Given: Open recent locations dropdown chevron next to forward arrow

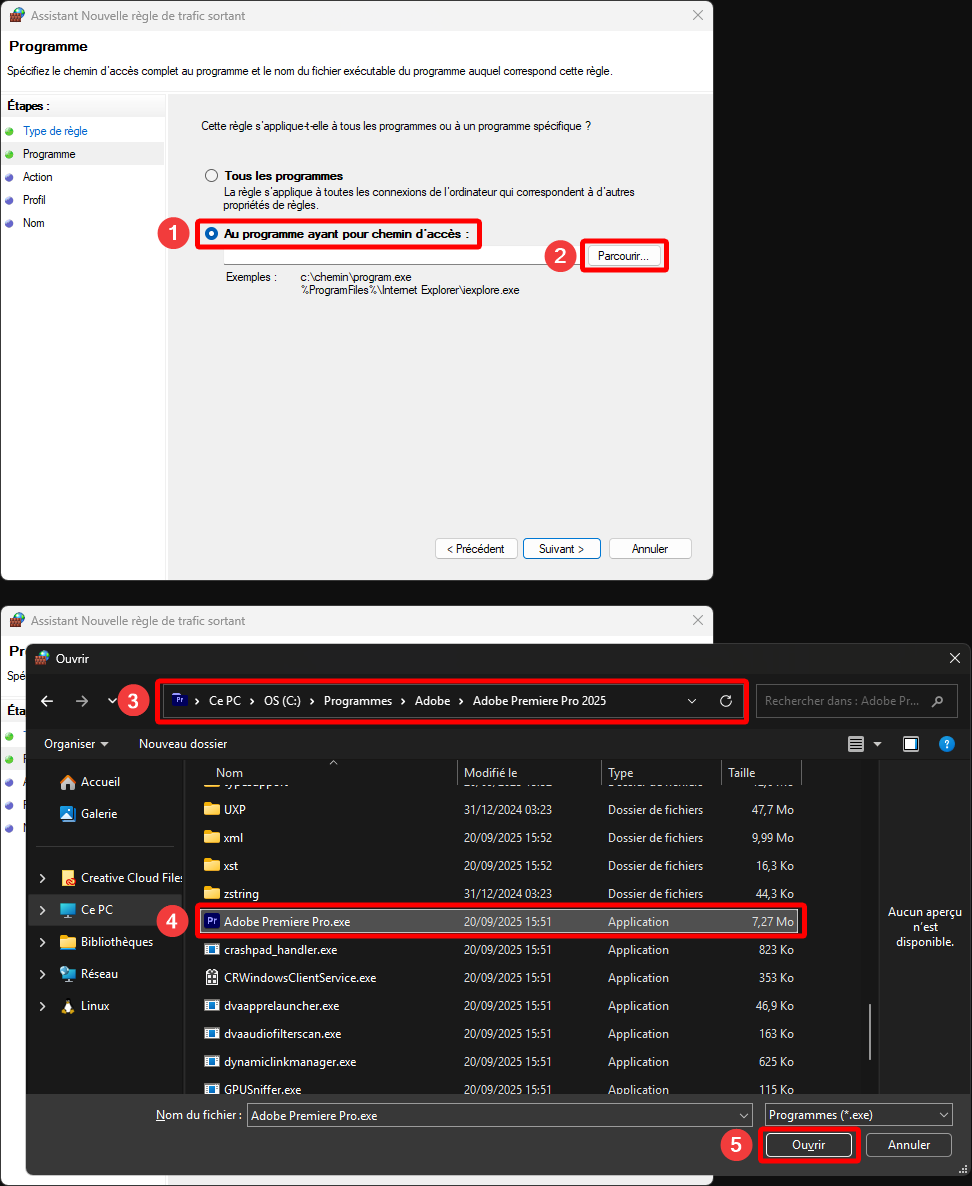Looking at the screenshot, I should tap(112, 701).
